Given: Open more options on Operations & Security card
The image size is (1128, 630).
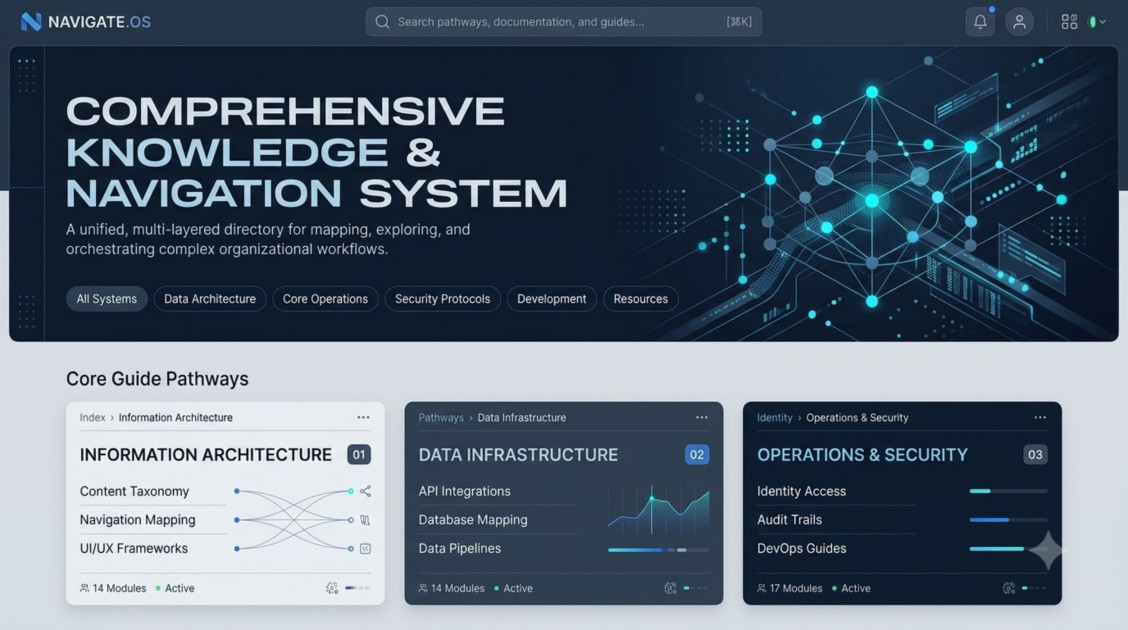Looking at the screenshot, I should 1040,417.
